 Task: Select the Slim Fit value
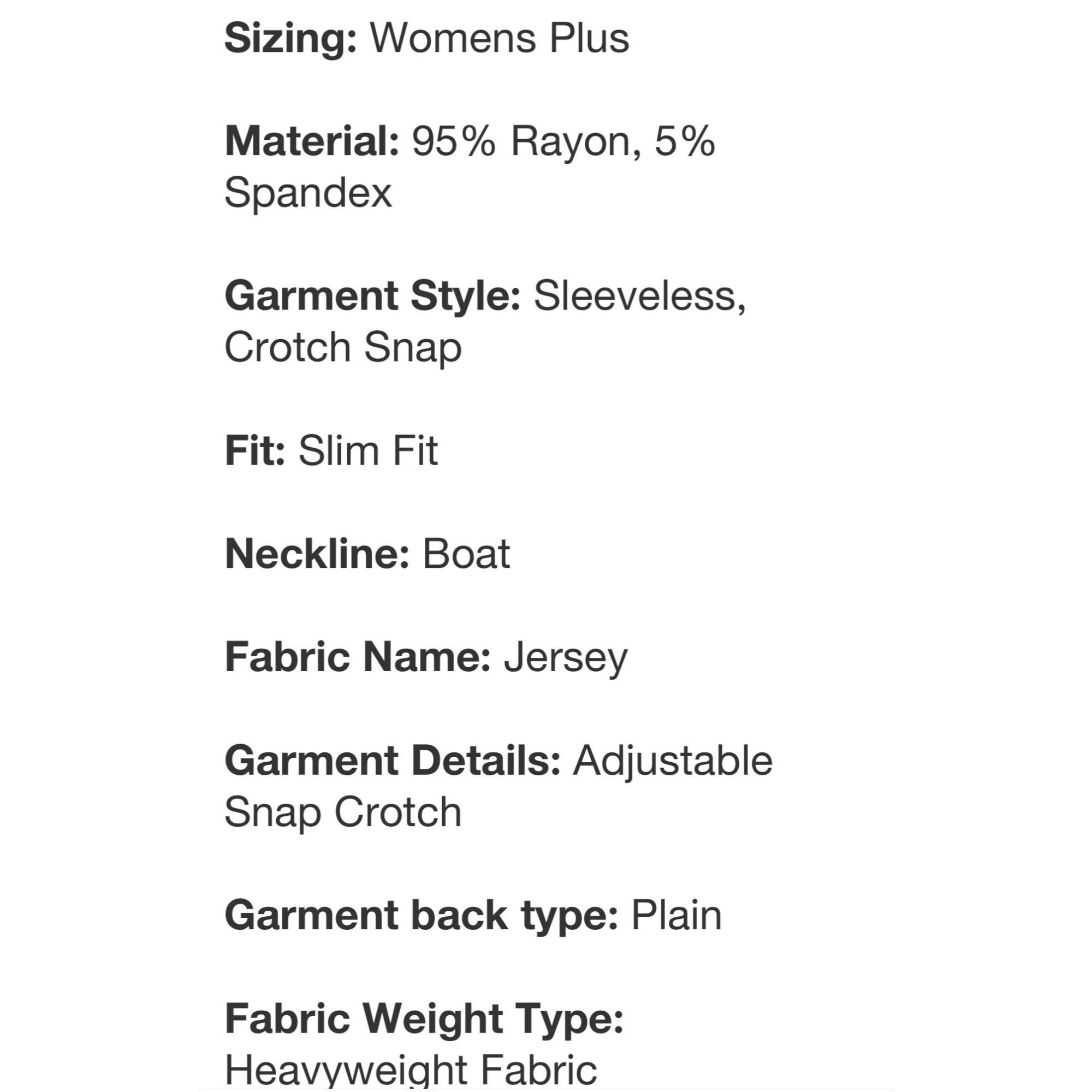(369, 451)
